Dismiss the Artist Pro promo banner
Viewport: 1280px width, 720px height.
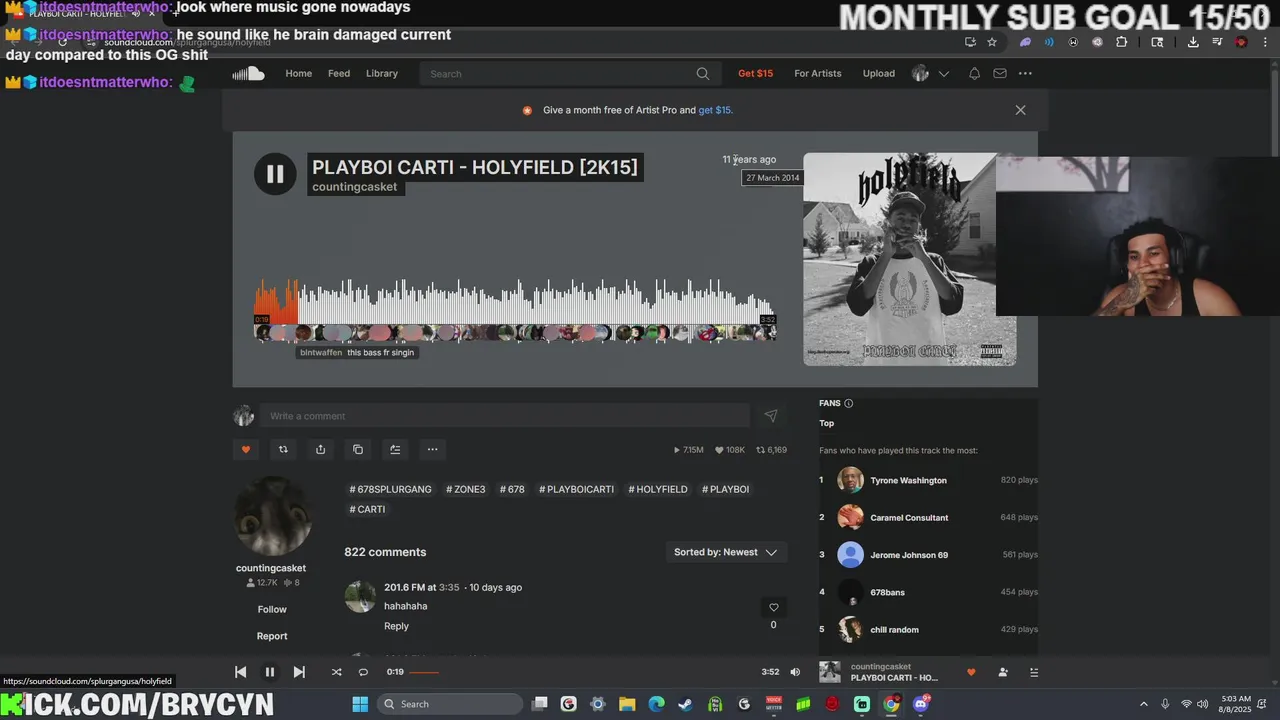(x=1020, y=110)
